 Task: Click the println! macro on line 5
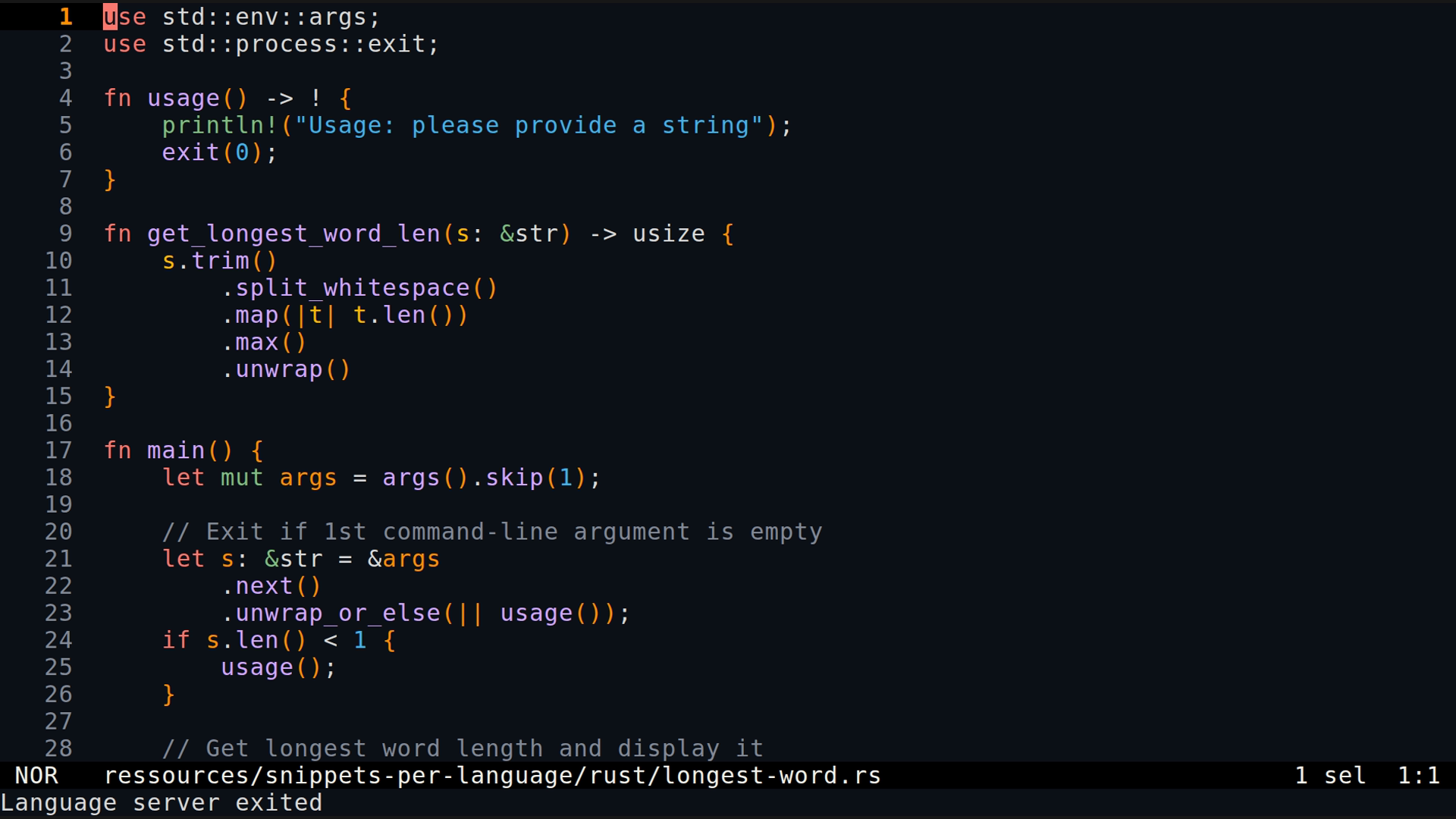point(220,125)
